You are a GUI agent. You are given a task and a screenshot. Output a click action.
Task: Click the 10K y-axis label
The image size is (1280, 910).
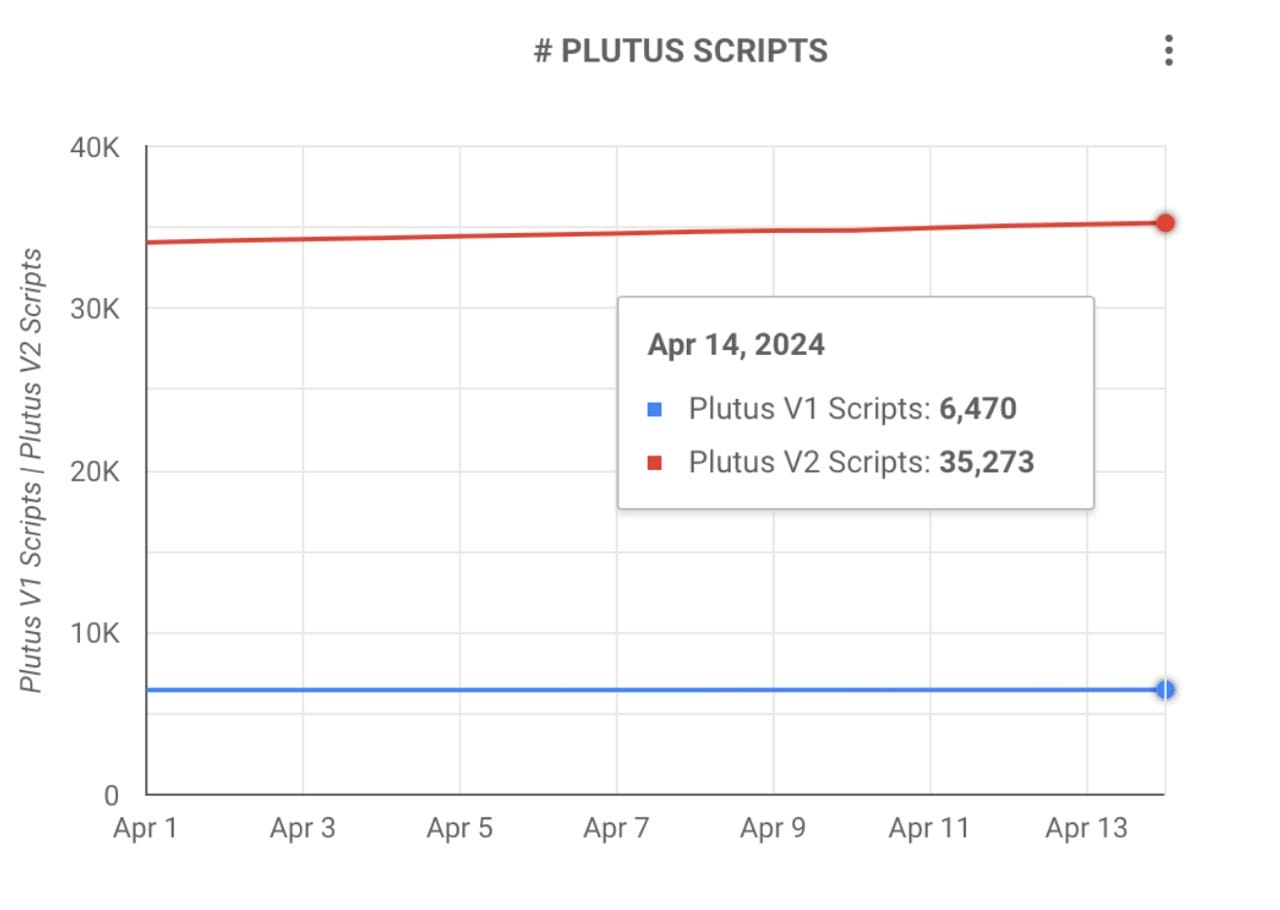(96, 634)
